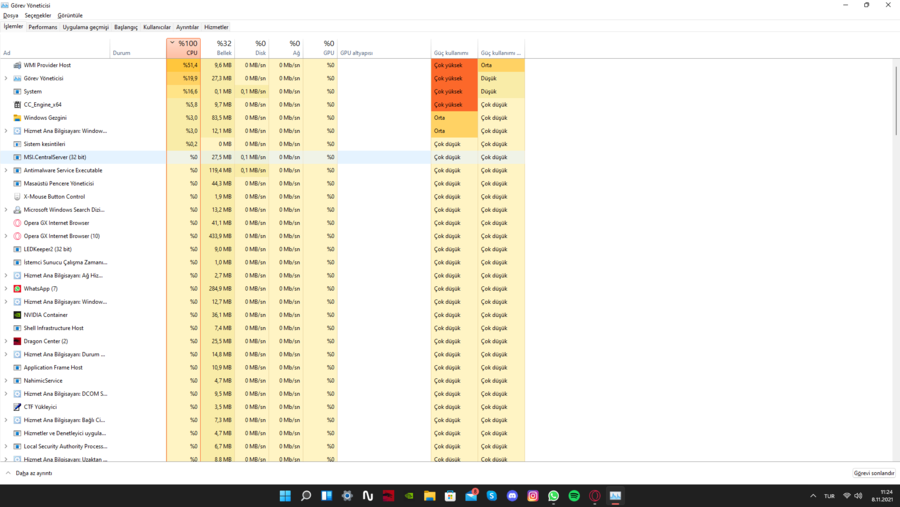Click the X-Mouse Button Control icon
This screenshot has height=507, width=900.
pos(17,196)
